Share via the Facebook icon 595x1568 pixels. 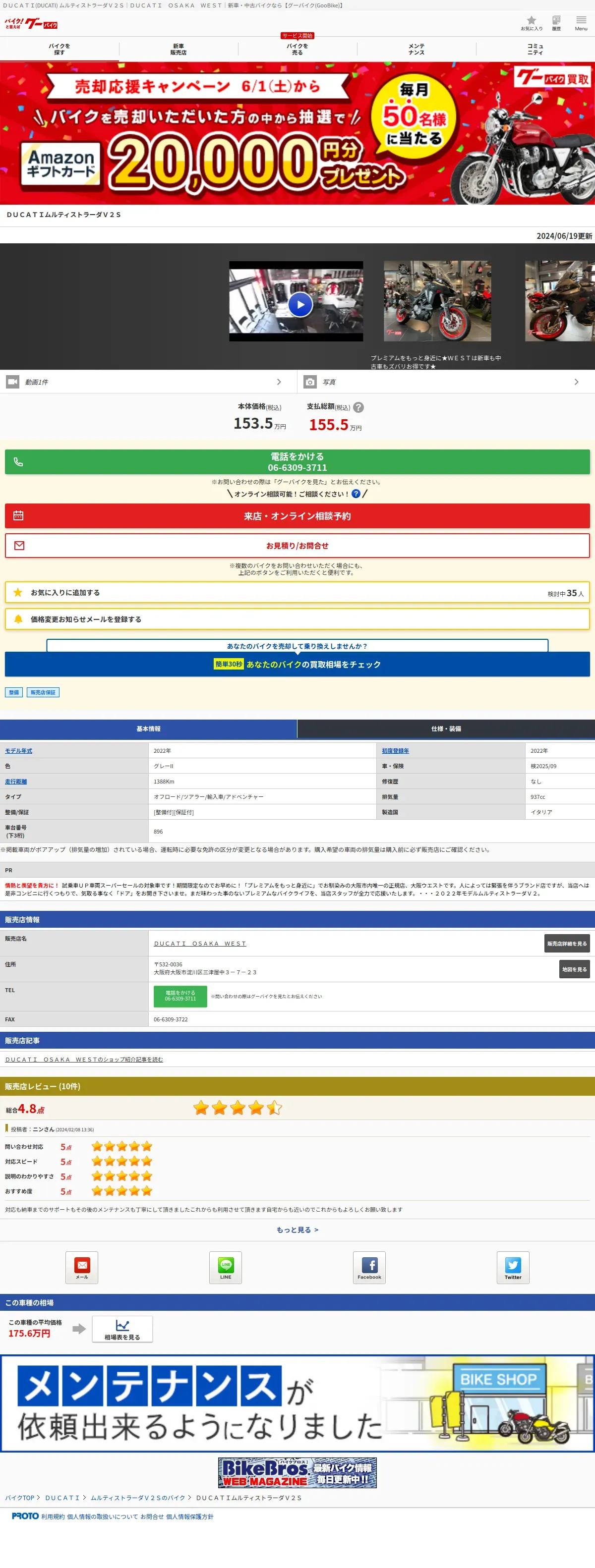369,1267
